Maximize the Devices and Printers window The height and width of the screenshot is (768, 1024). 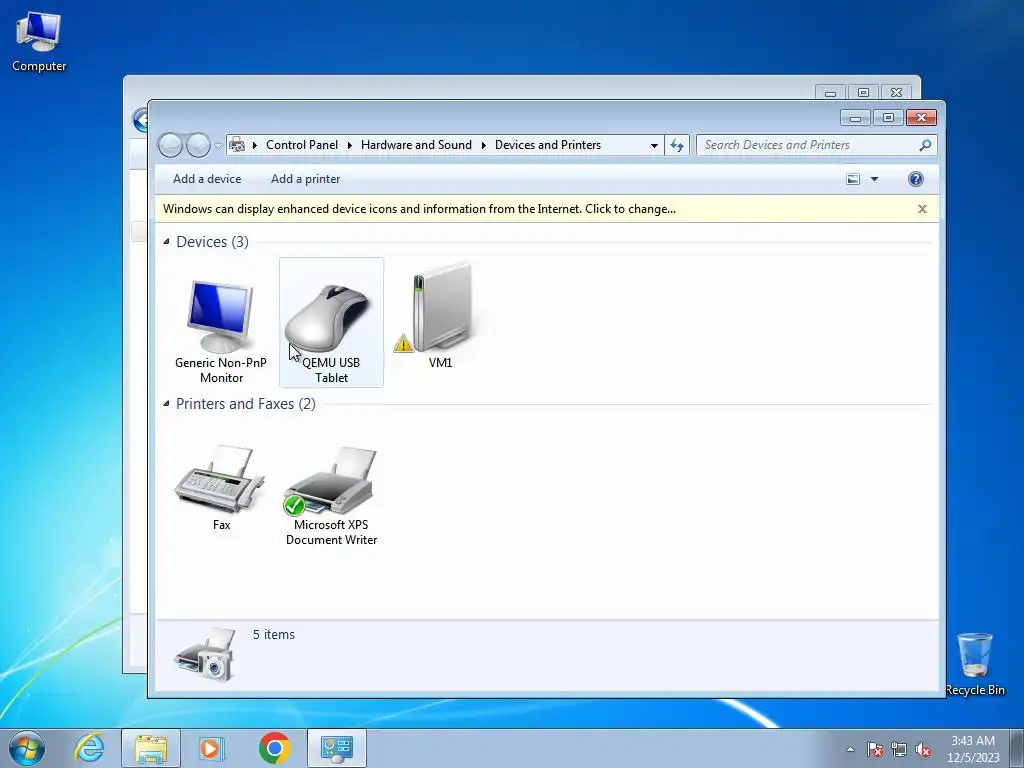[x=888, y=118]
